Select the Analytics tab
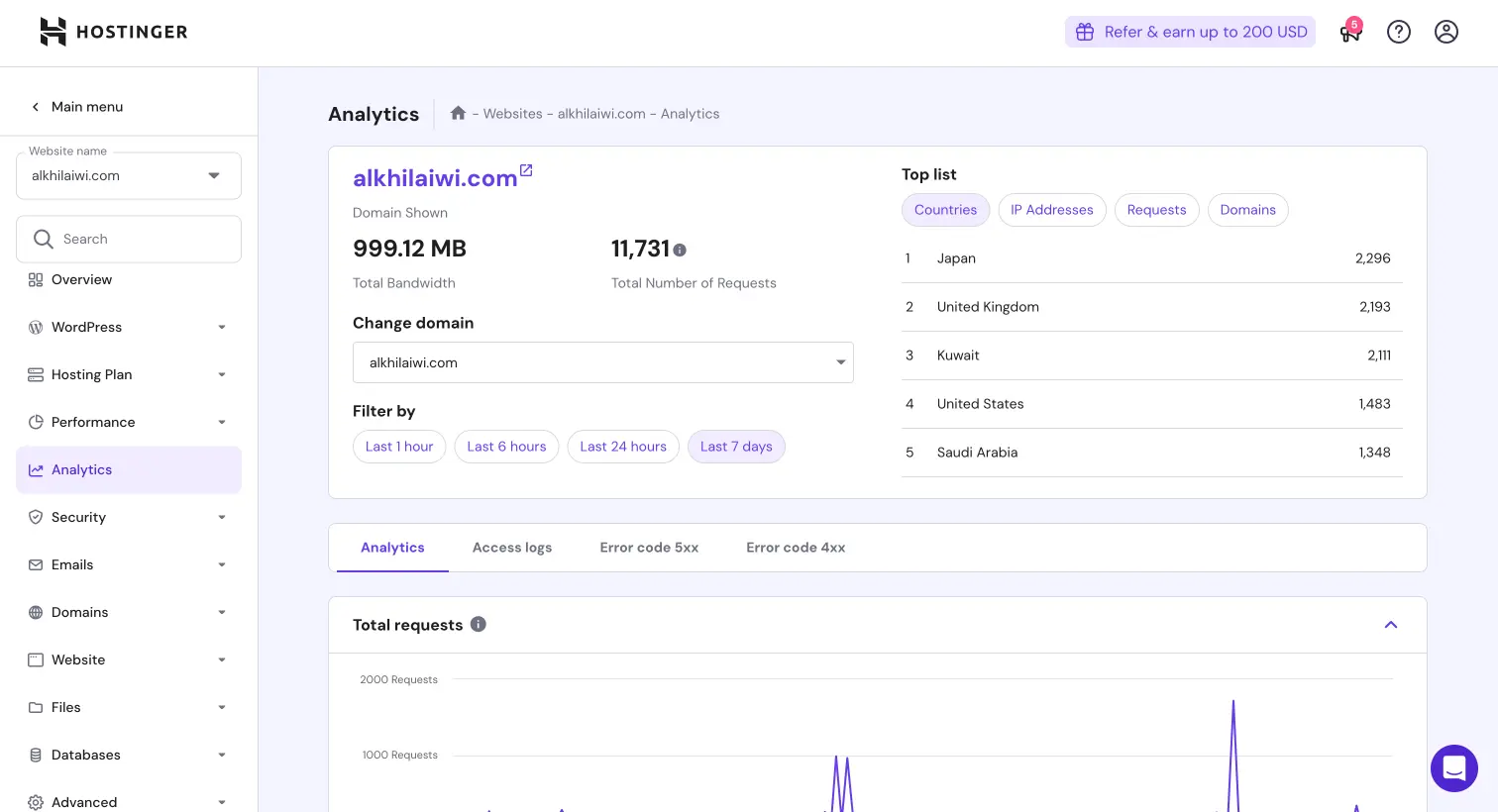The image size is (1498, 812). click(x=392, y=548)
